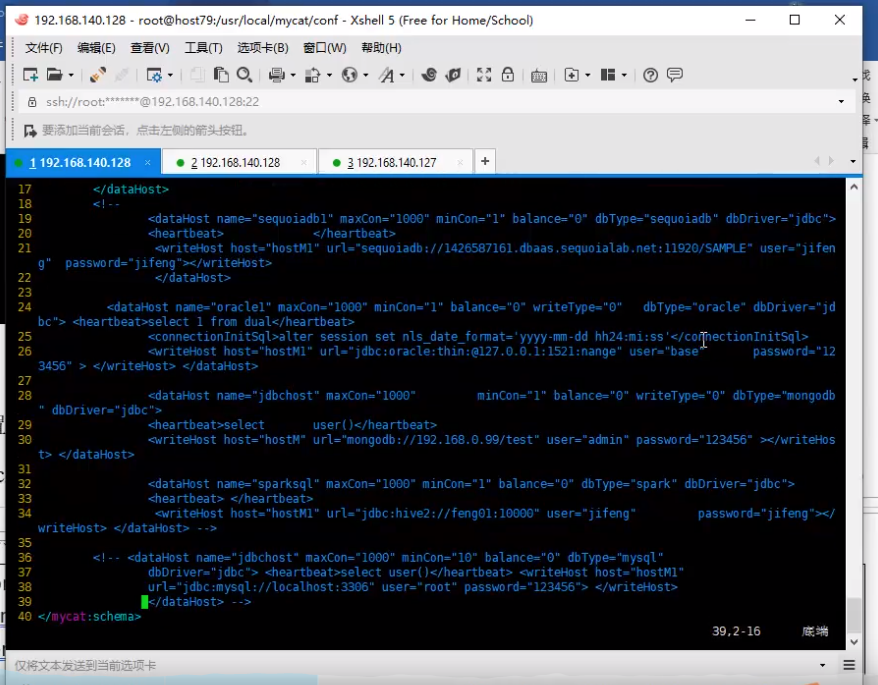Open the Help question mark icon

pos(650,74)
